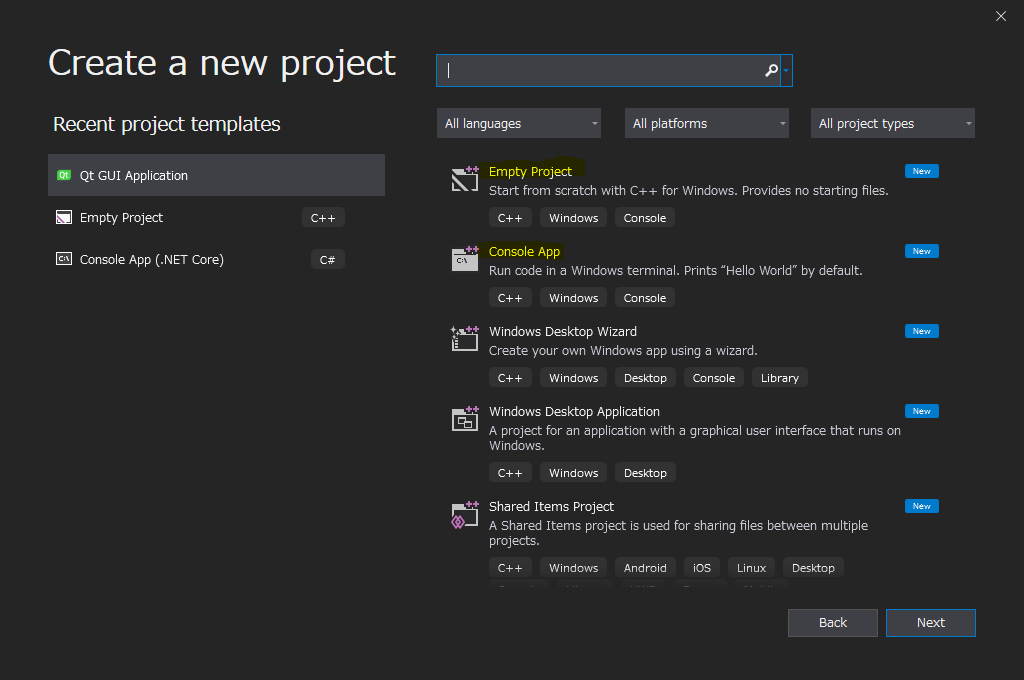Click the Windows Desktop Wizard icon
Image resolution: width=1024 pixels, height=680 pixels.
click(465, 338)
